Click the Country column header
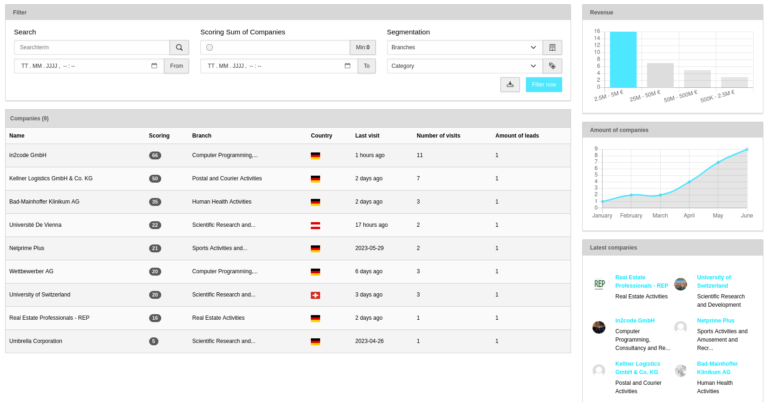 [321, 136]
